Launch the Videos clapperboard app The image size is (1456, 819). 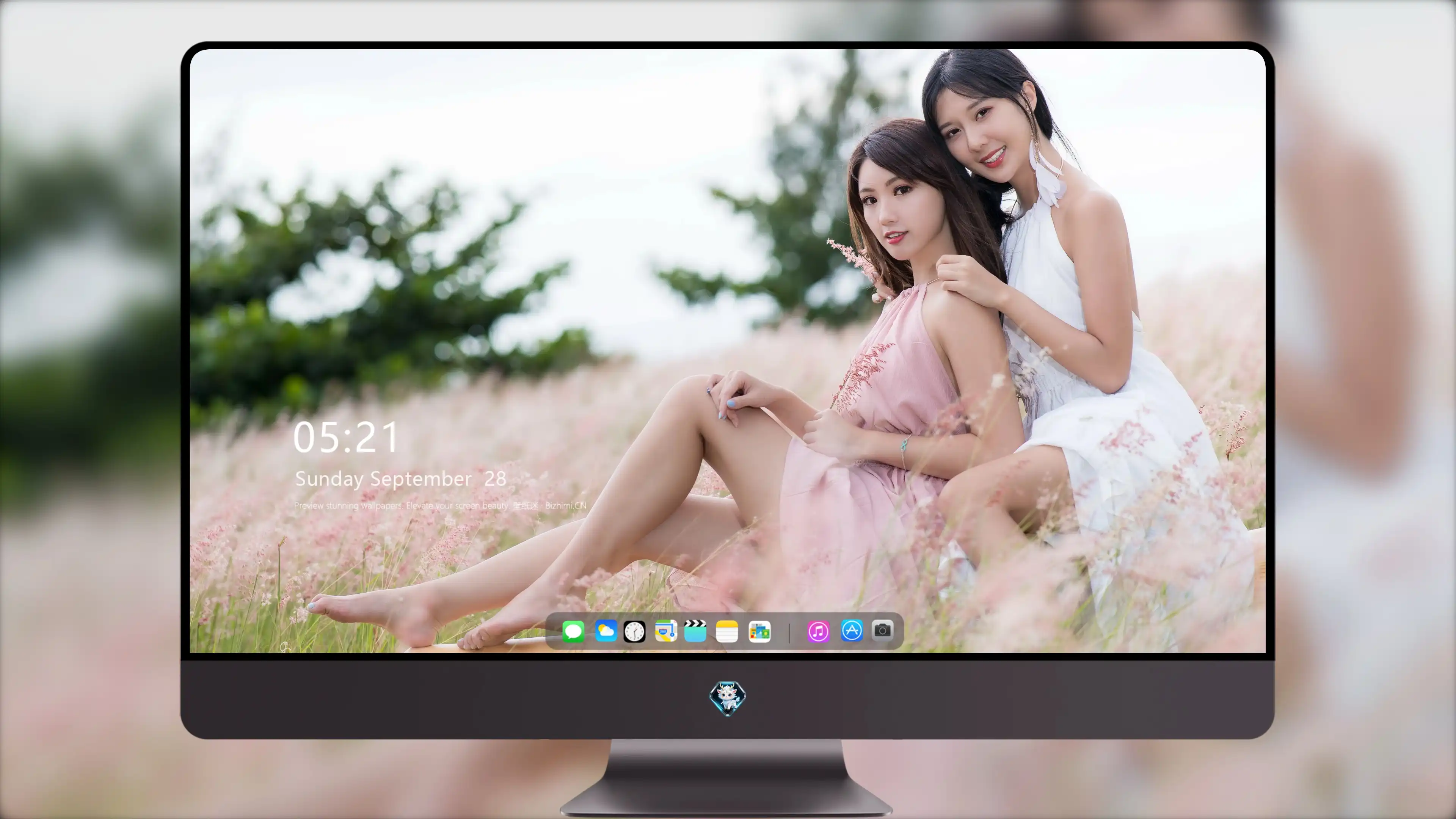[695, 631]
